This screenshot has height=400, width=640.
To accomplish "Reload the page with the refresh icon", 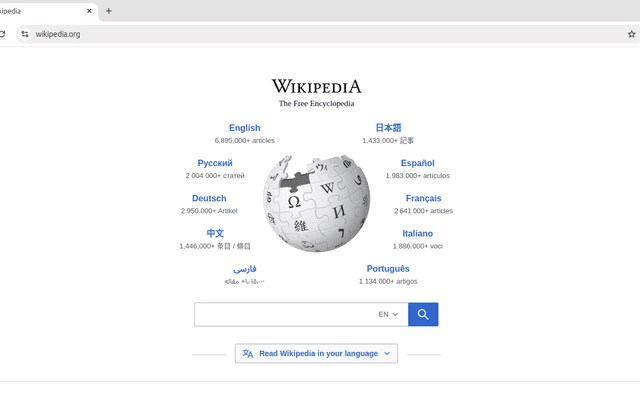I will 2,34.
